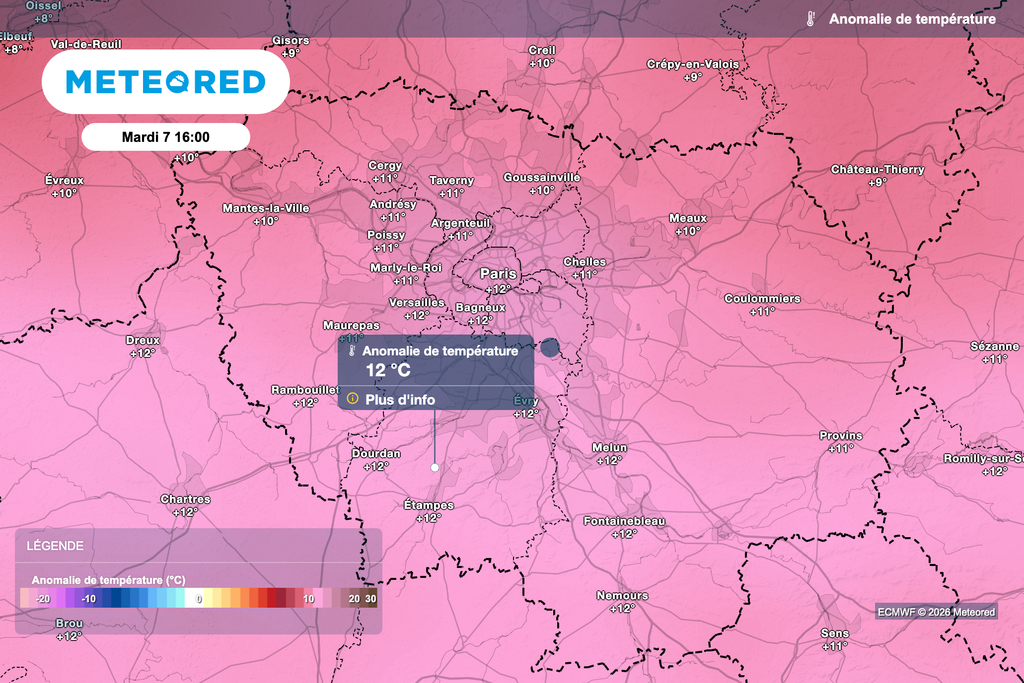Select the Versailles label
The image size is (1024, 683).
pyautogui.click(x=417, y=302)
